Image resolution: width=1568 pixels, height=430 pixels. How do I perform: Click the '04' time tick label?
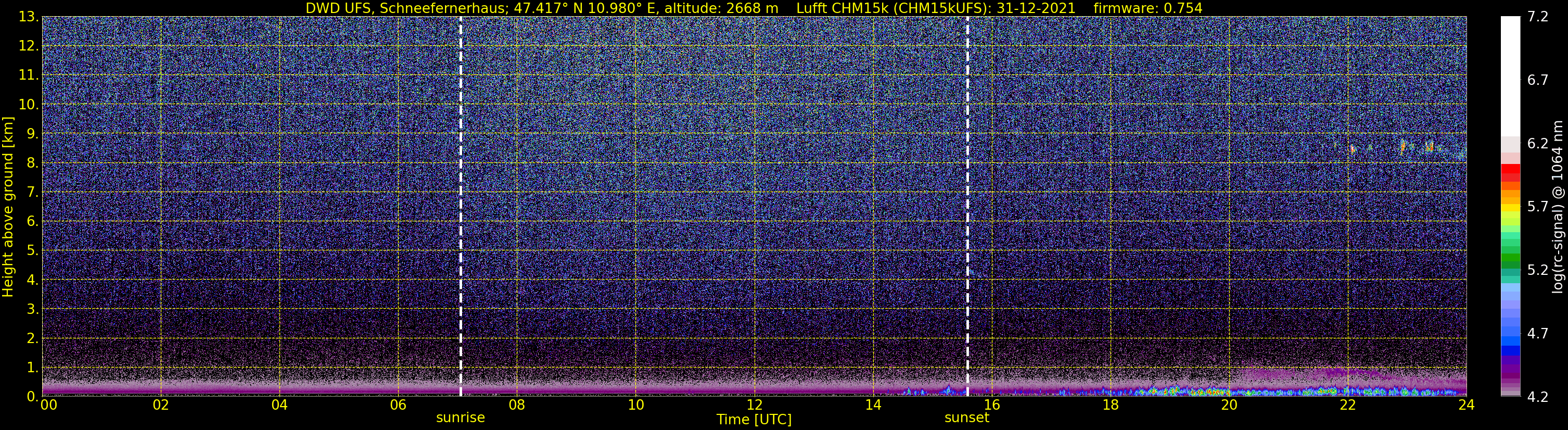279,405
